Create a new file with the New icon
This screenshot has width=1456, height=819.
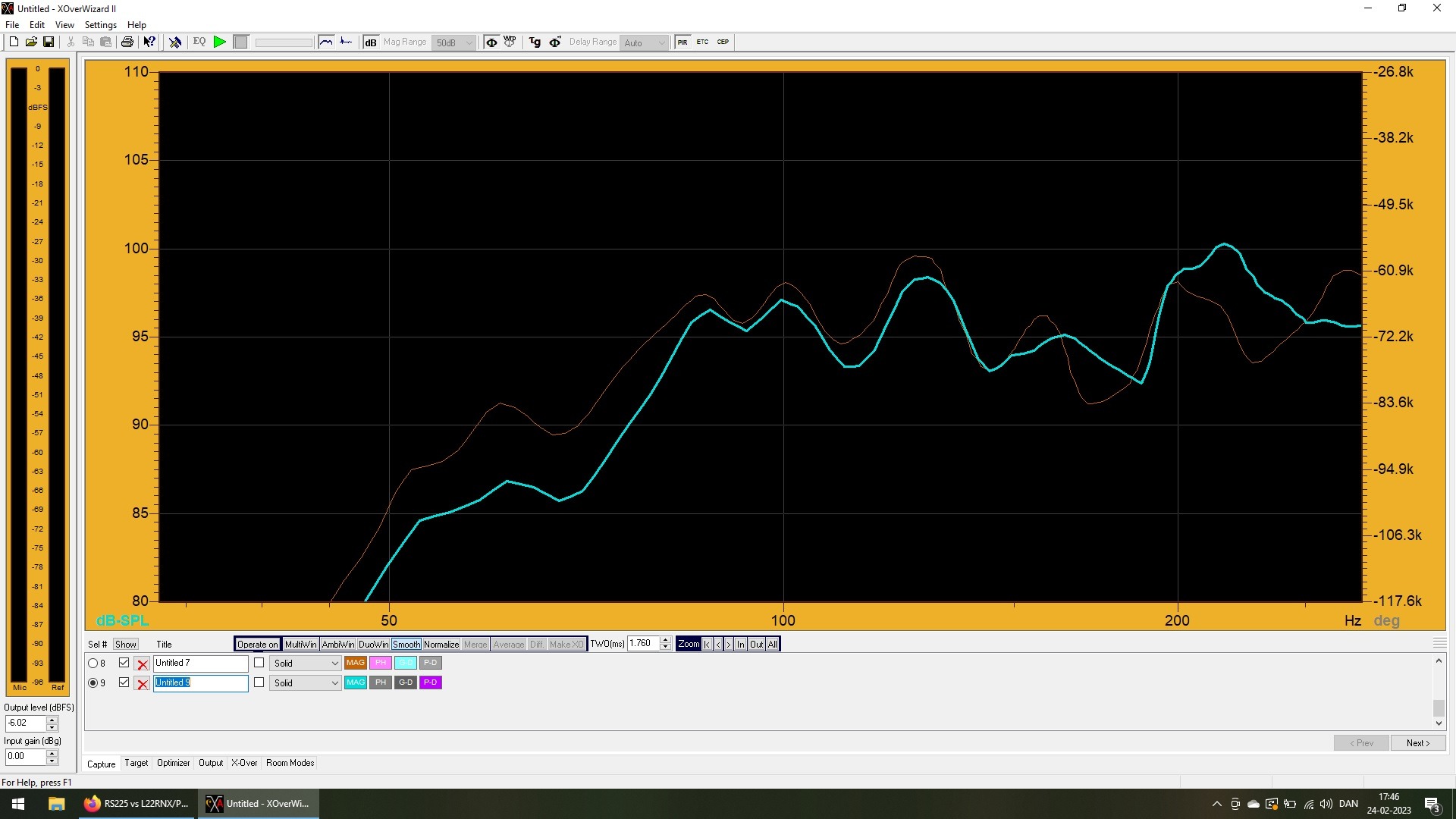14,42
